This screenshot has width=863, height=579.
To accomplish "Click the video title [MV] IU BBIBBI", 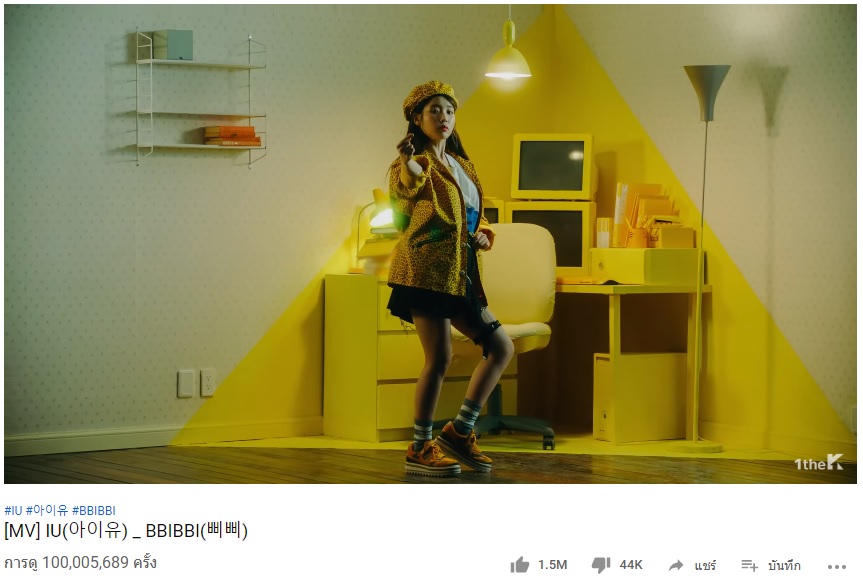I will (126, 531).
